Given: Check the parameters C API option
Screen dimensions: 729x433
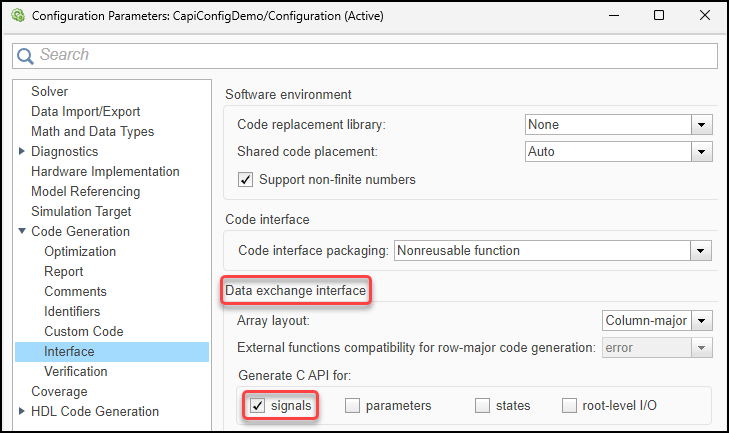Looking at the screenshot, I should (x=352, y=406).
